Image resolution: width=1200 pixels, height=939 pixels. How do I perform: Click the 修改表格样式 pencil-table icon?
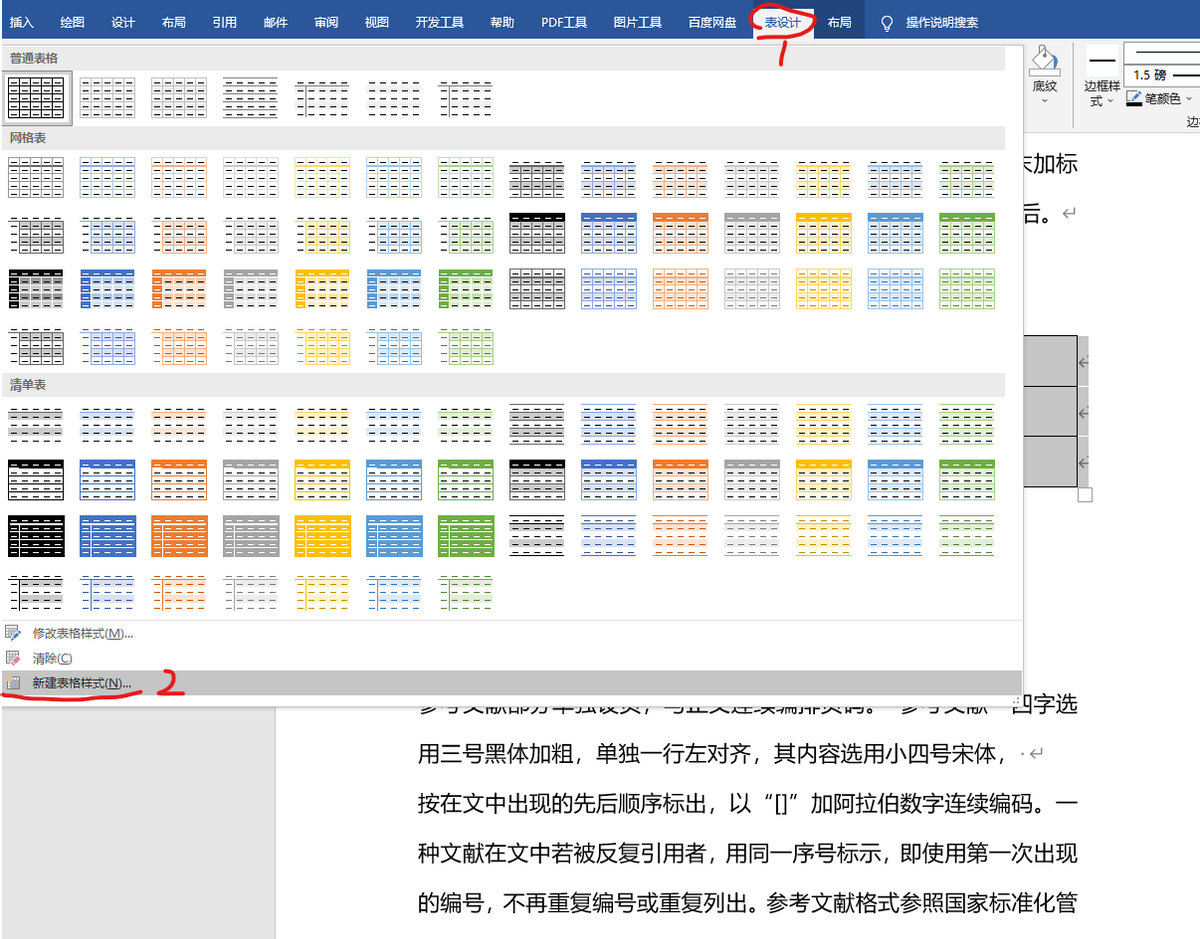(x=13, y=633)
